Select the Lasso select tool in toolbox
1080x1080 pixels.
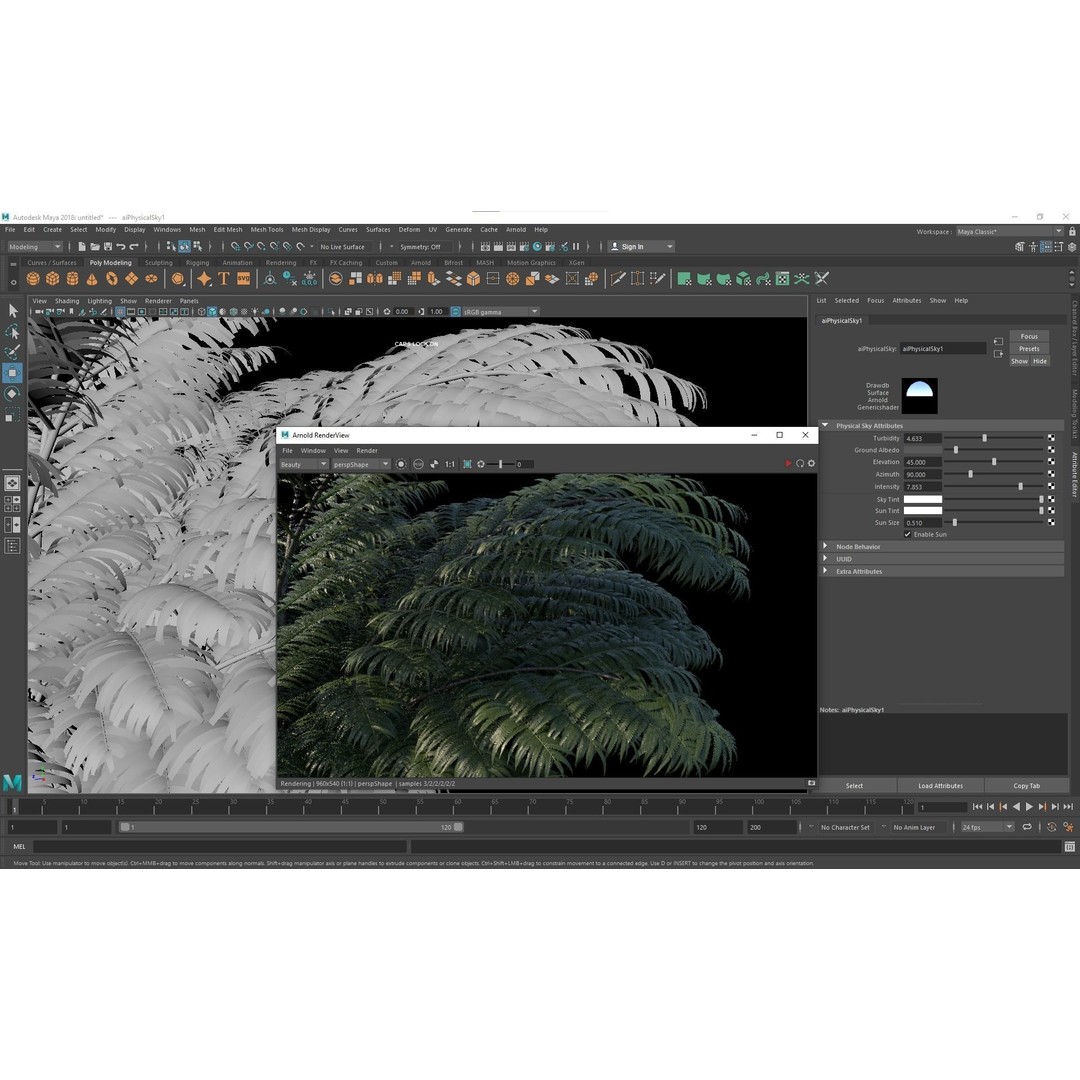pyautogui.click(x=12, y=332)
